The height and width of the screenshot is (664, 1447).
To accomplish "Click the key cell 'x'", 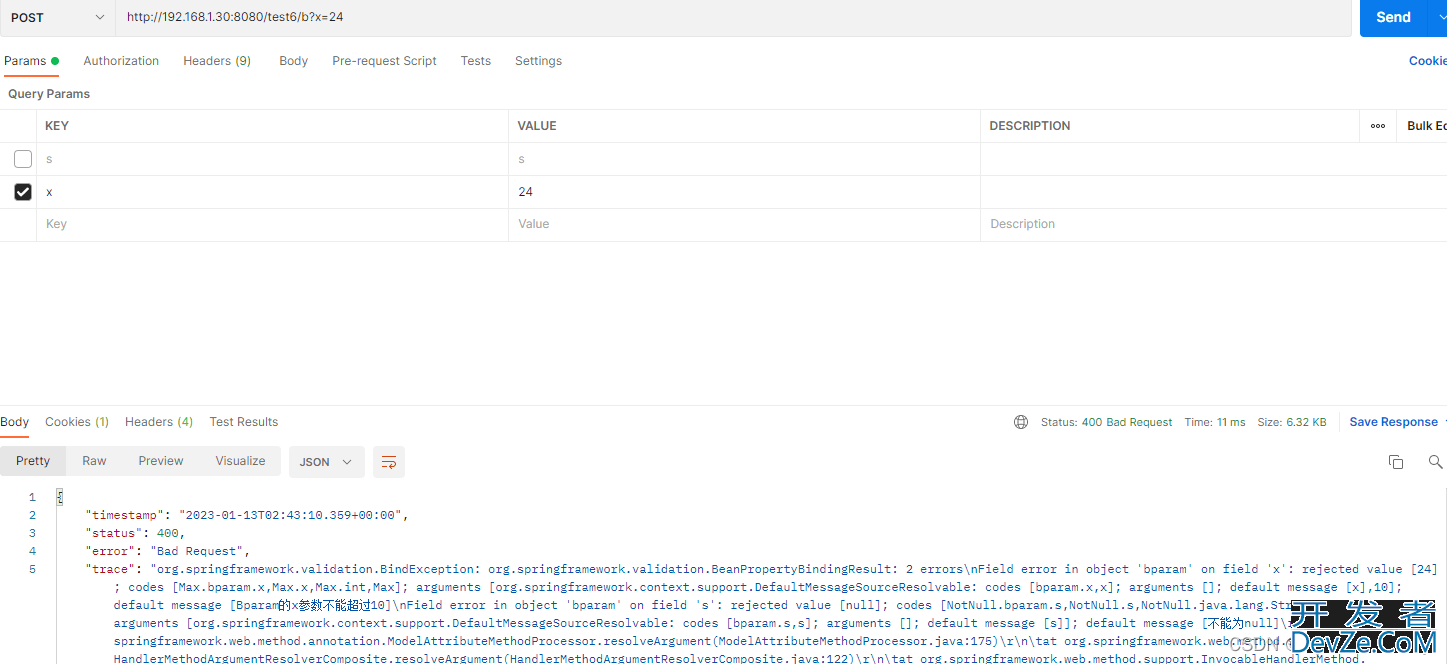I will pos(272,192).
